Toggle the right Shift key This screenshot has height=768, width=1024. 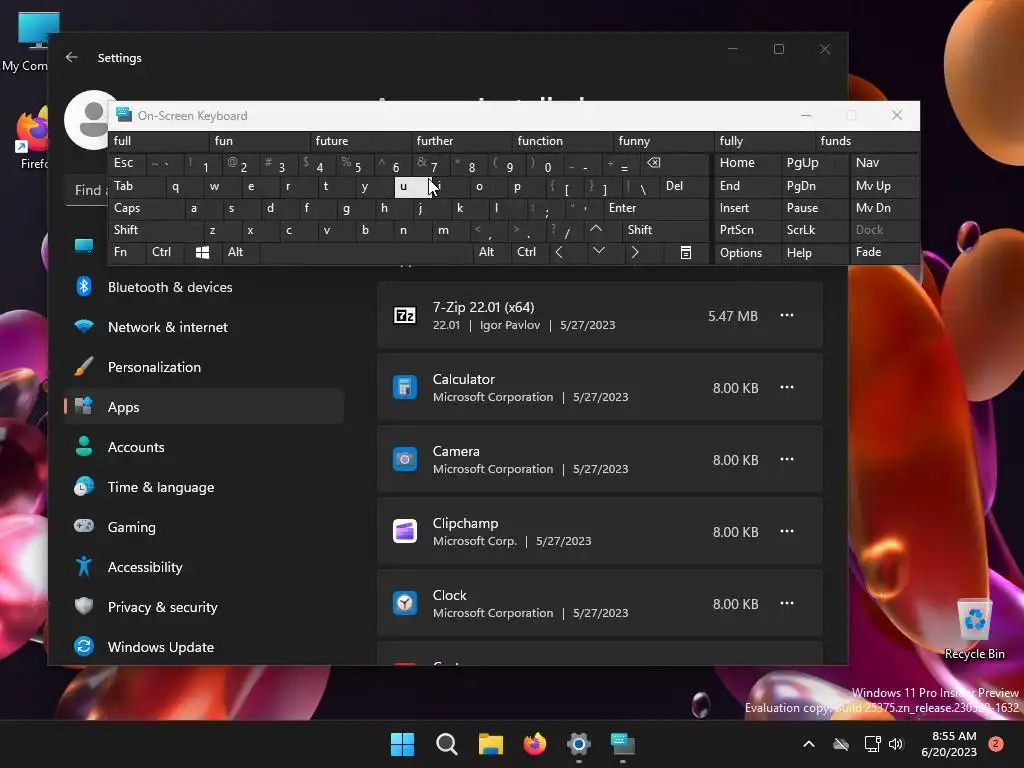(x=665, y=230)
